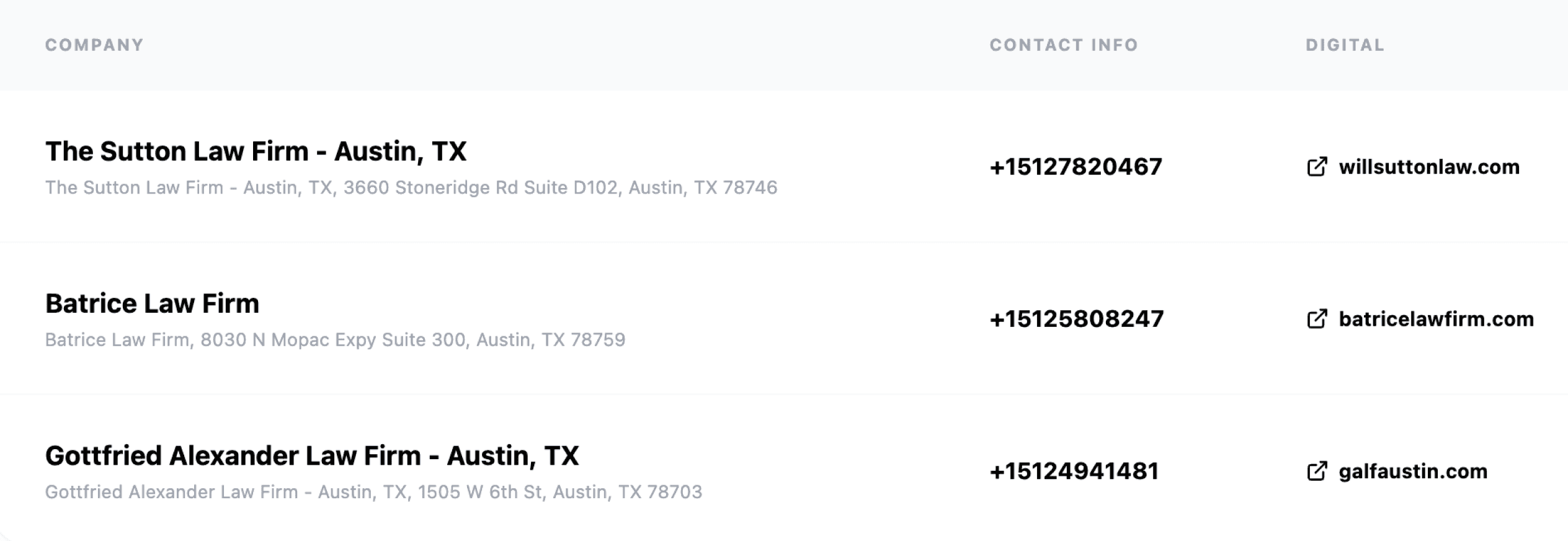Click external link icon beside batricelawfirm.com
The image size is (1568, 541).
[1316, 319]
